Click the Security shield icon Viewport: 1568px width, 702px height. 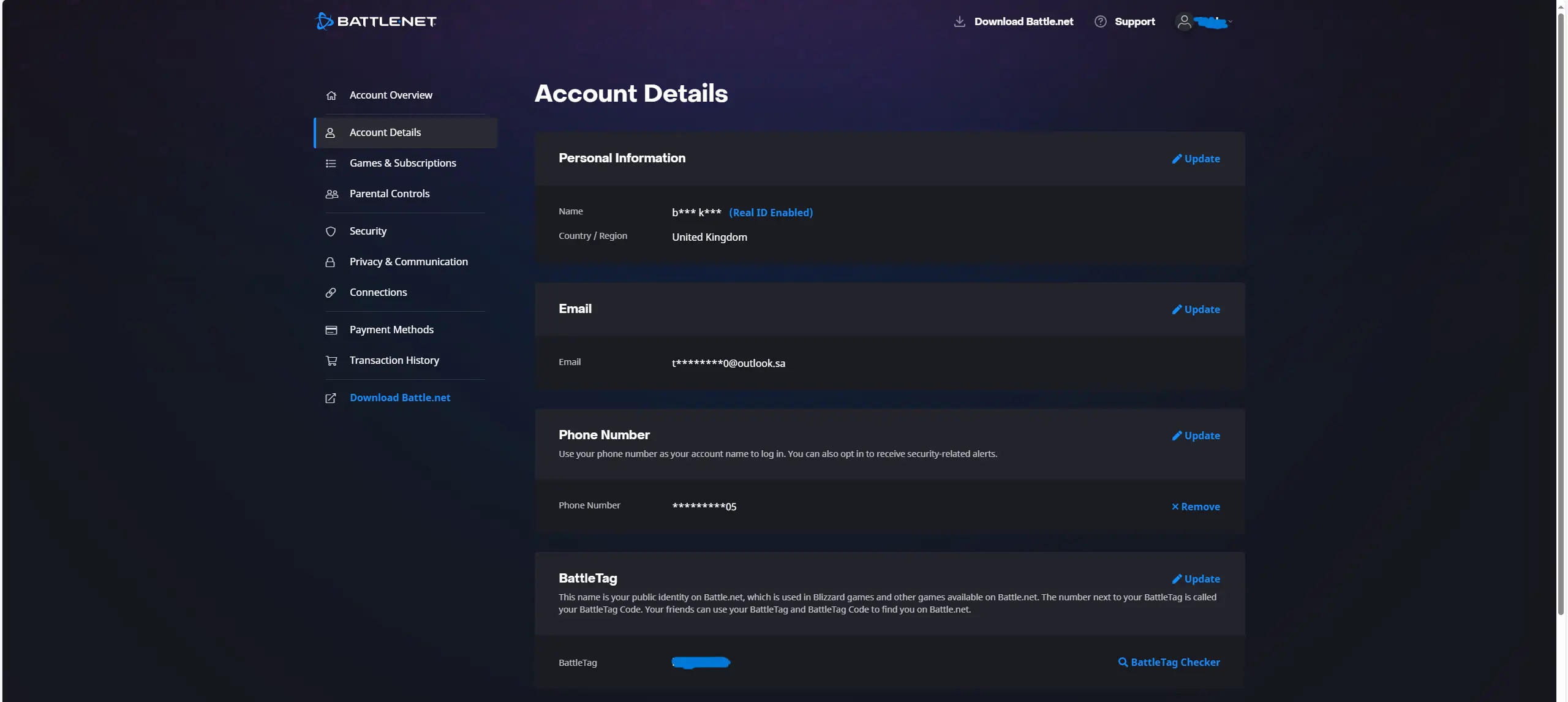coord(331,232)
